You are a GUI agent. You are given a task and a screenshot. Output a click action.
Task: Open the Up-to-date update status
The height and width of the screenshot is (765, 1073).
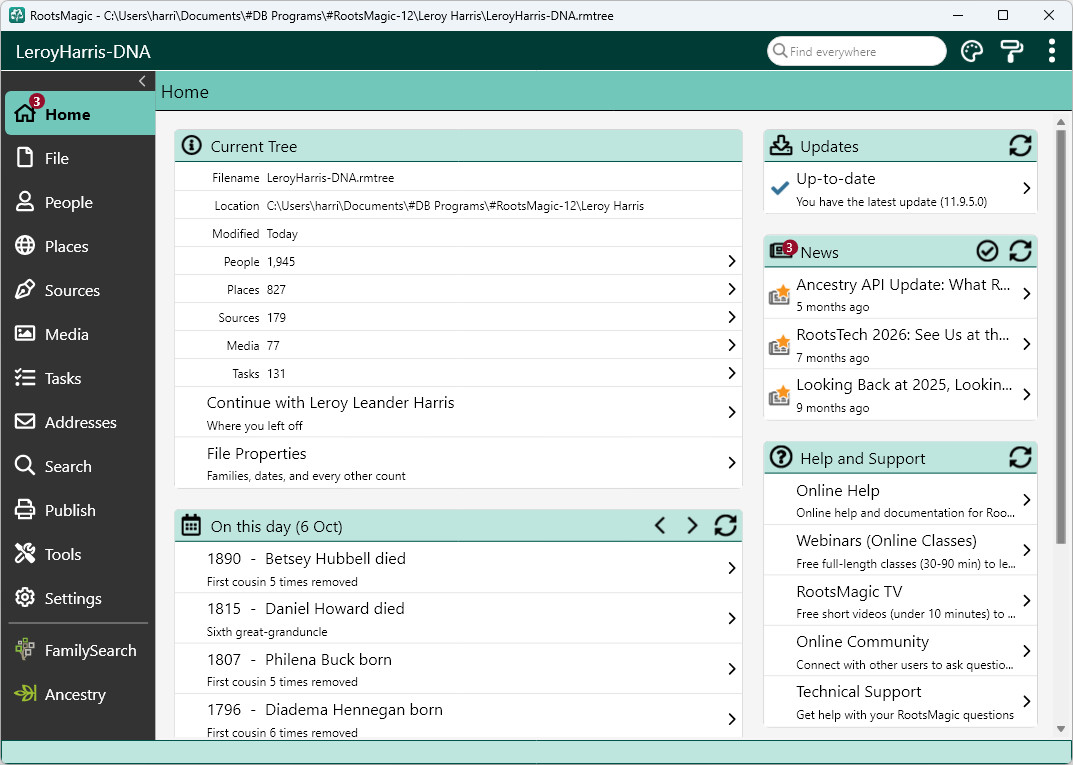[x=901, y=188]
